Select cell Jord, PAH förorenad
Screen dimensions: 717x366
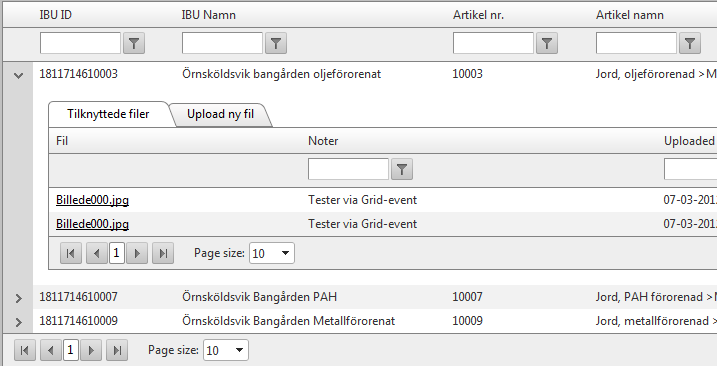(656, 297)
